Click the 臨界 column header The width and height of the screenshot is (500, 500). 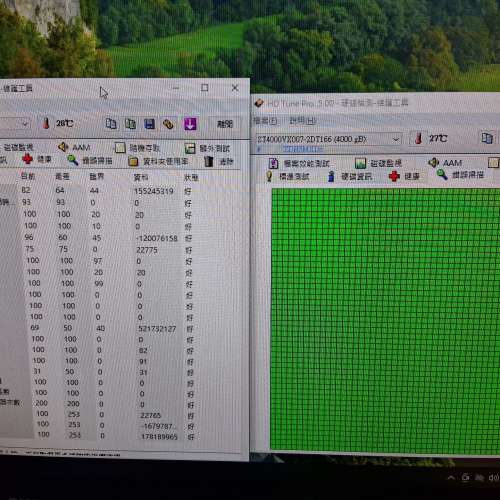point(97,177)
